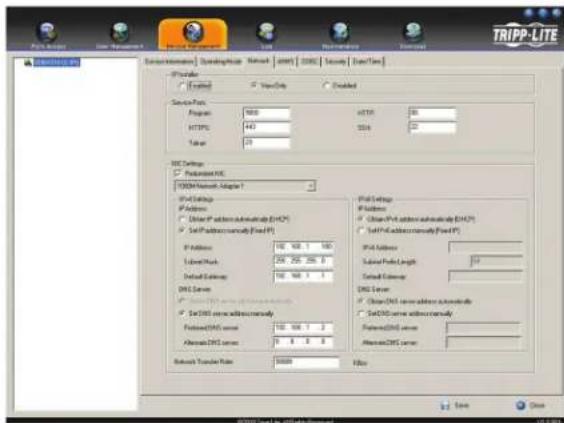Switch to the Date/Time tab
This screenshot has height=423, width=564.
click(367, 62)
